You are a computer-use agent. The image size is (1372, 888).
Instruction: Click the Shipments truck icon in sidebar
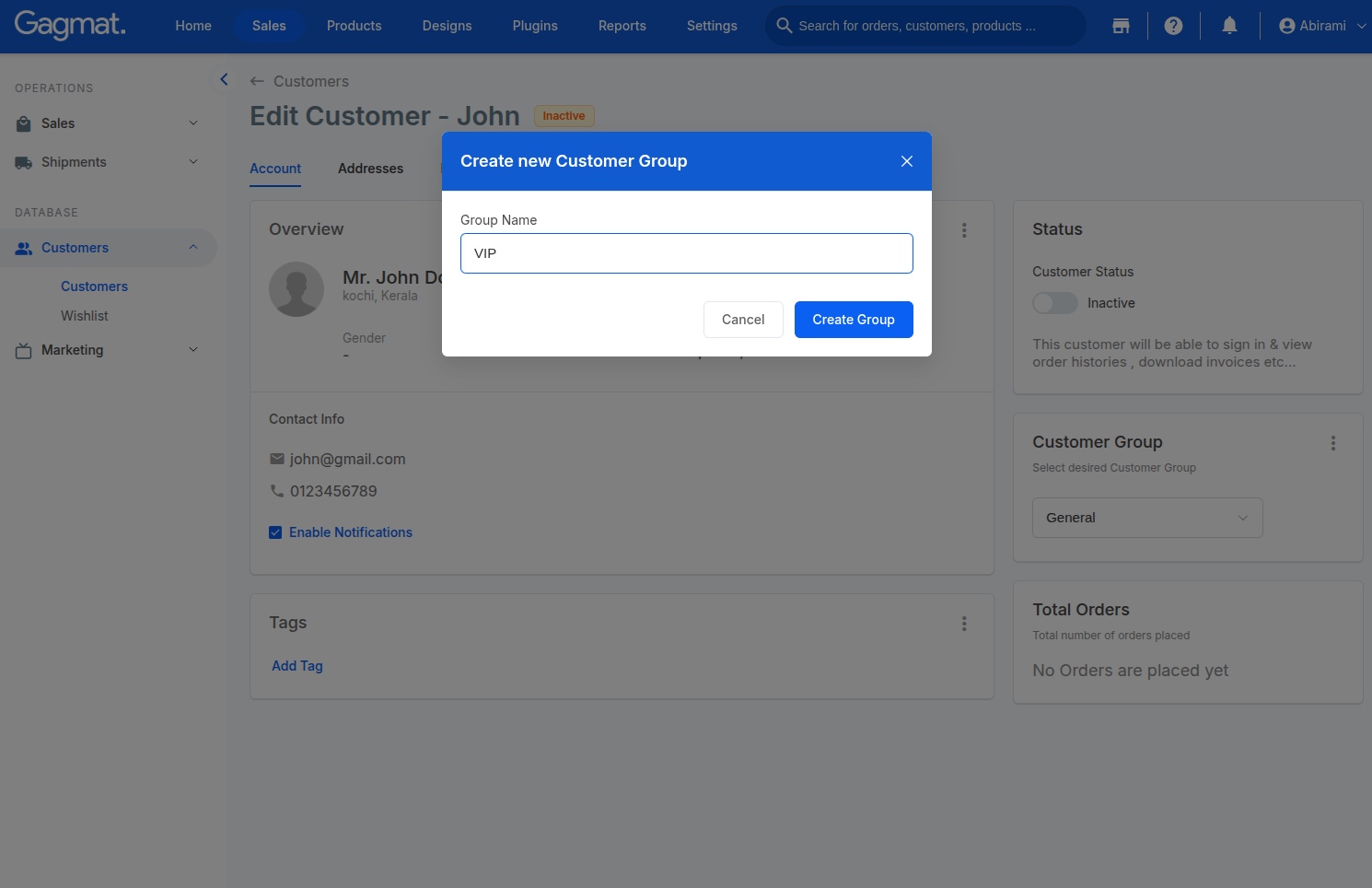click(x=24, y=162)
